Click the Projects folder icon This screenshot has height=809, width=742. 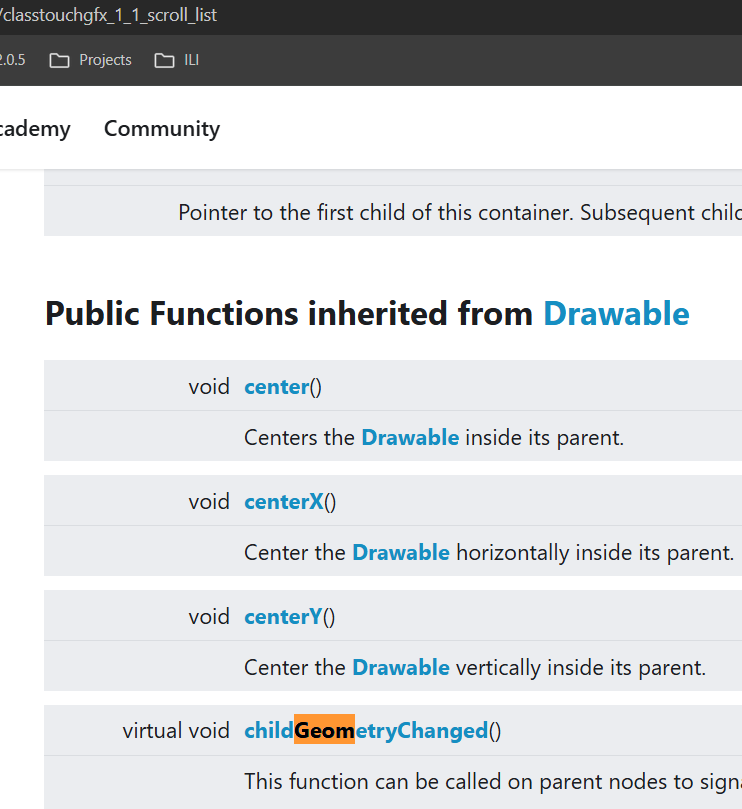59,60
